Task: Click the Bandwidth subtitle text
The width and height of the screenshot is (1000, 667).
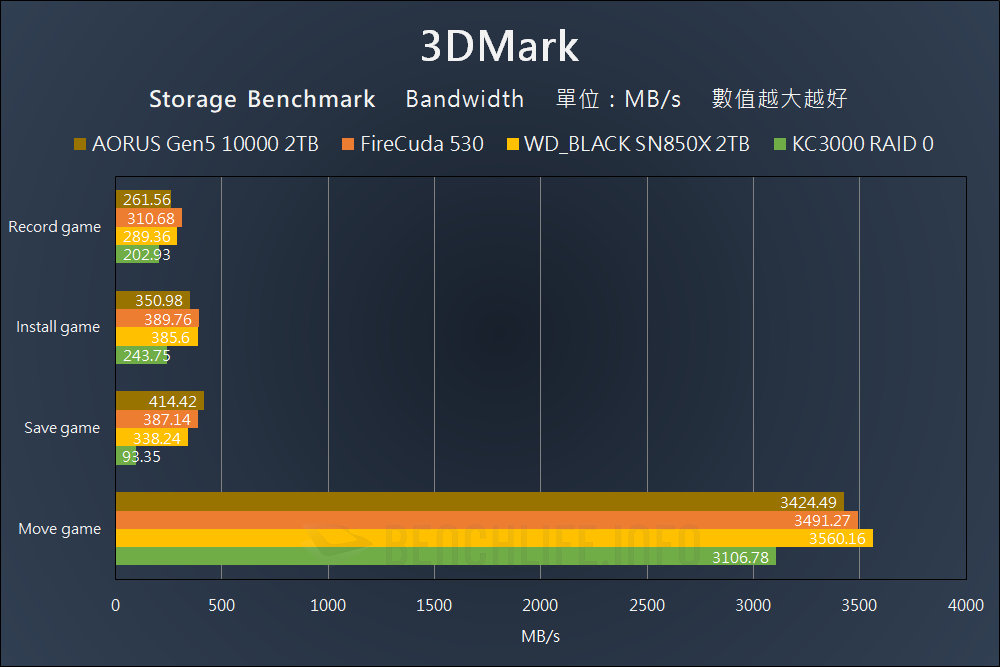Action: tap(464, 99)
